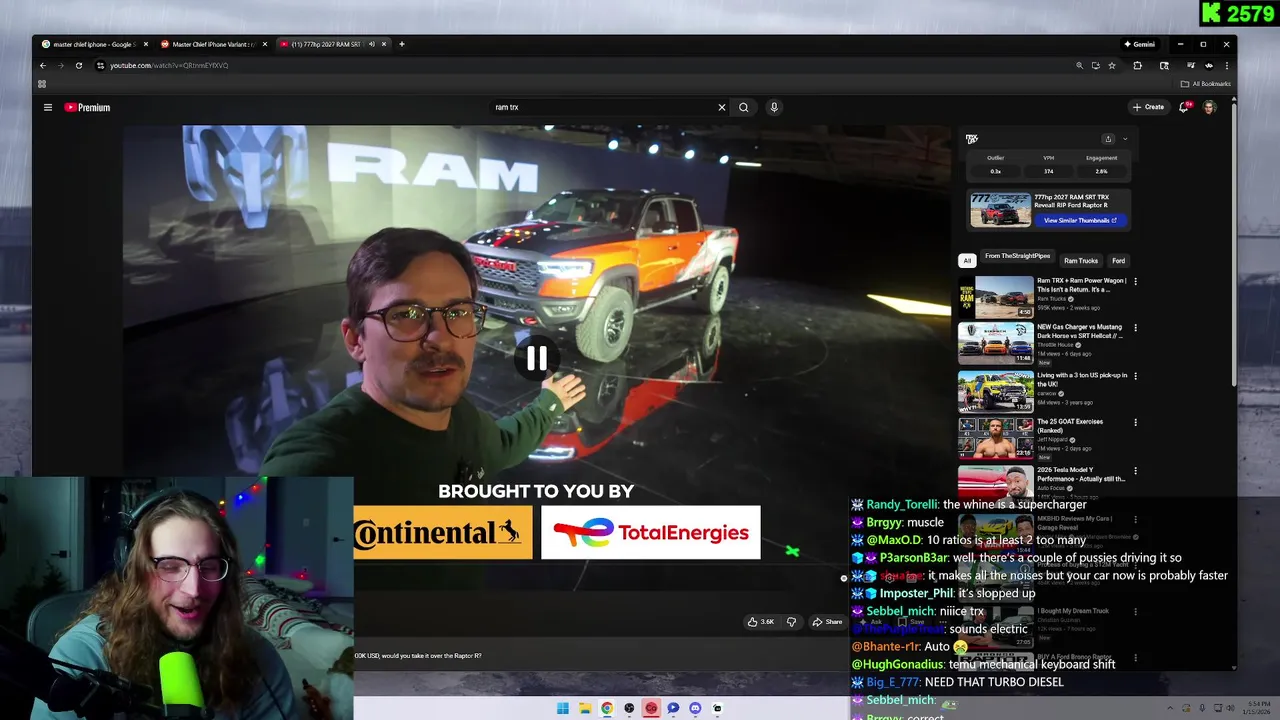Open options for 'Living with a 3 ton US pick-up'

1135,376
